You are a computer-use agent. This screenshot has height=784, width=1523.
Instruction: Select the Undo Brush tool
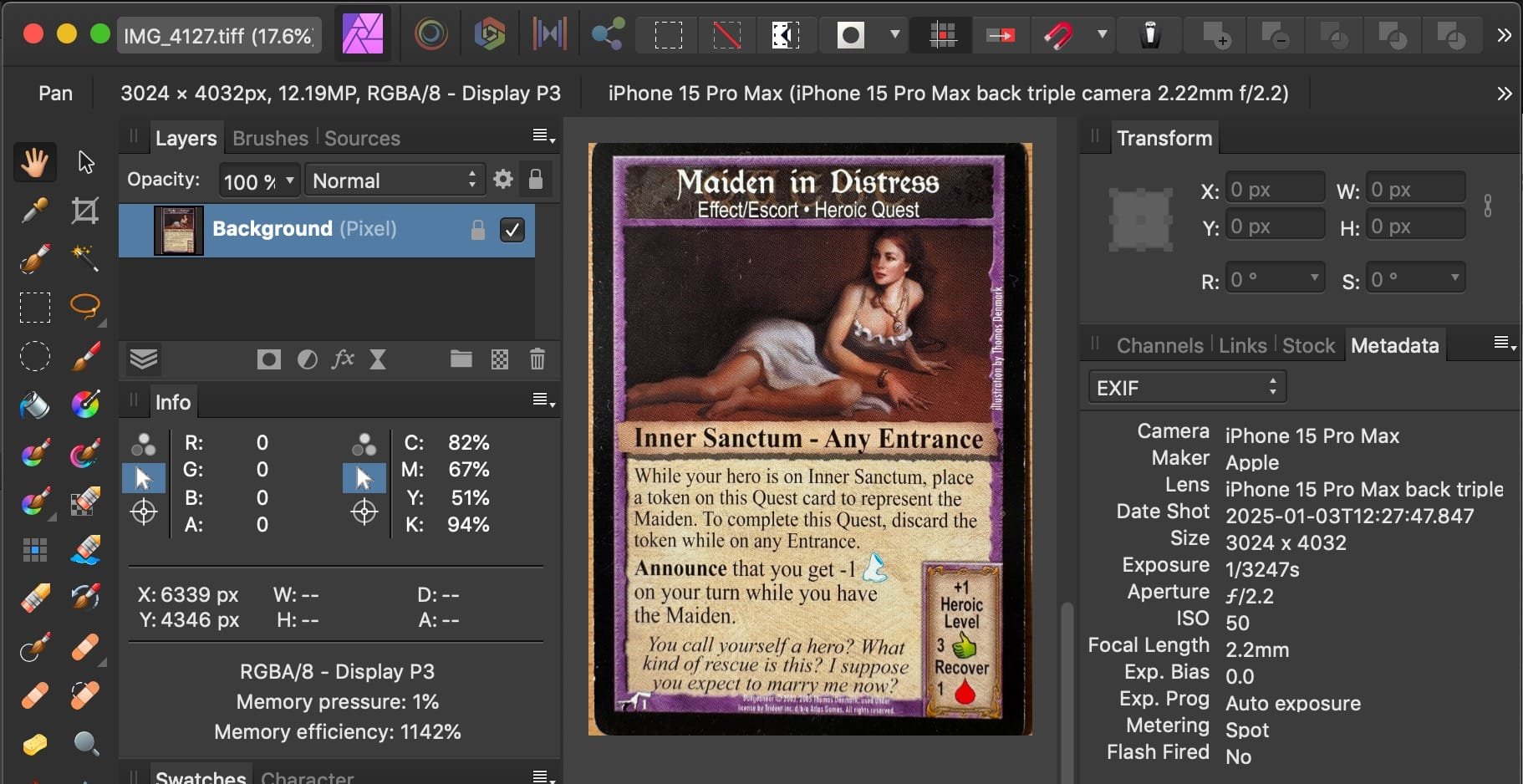[x=85, y=598]
